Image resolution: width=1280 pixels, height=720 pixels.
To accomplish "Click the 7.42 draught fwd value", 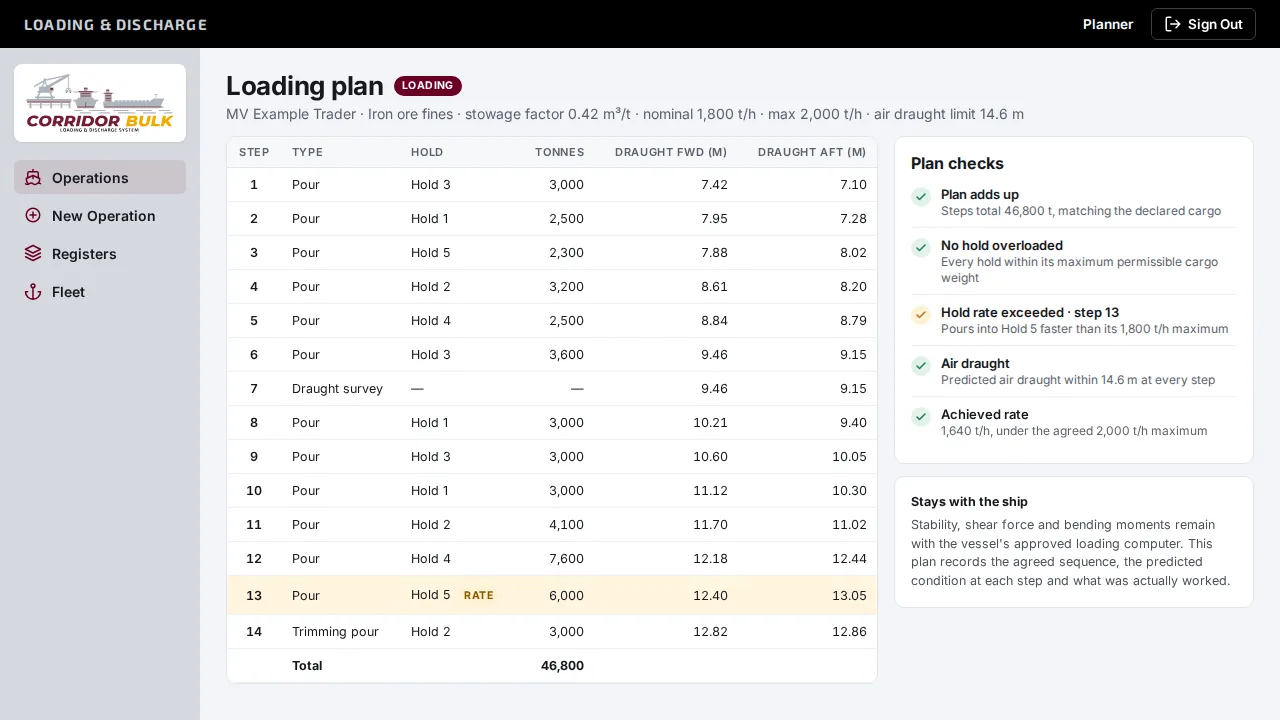I will (x=714, y=185).
